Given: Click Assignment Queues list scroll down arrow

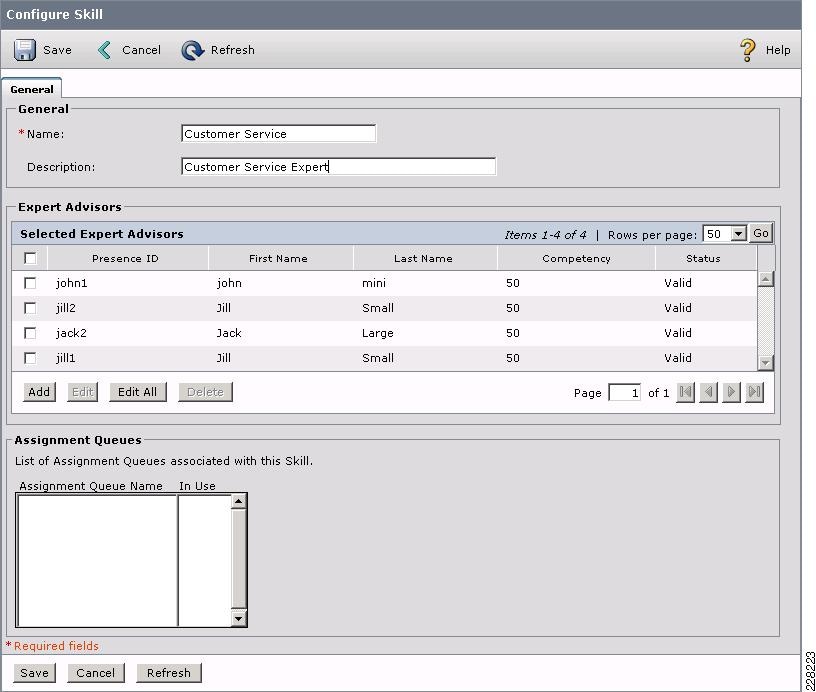Looking at the screenshot, I should pos(238,618).
